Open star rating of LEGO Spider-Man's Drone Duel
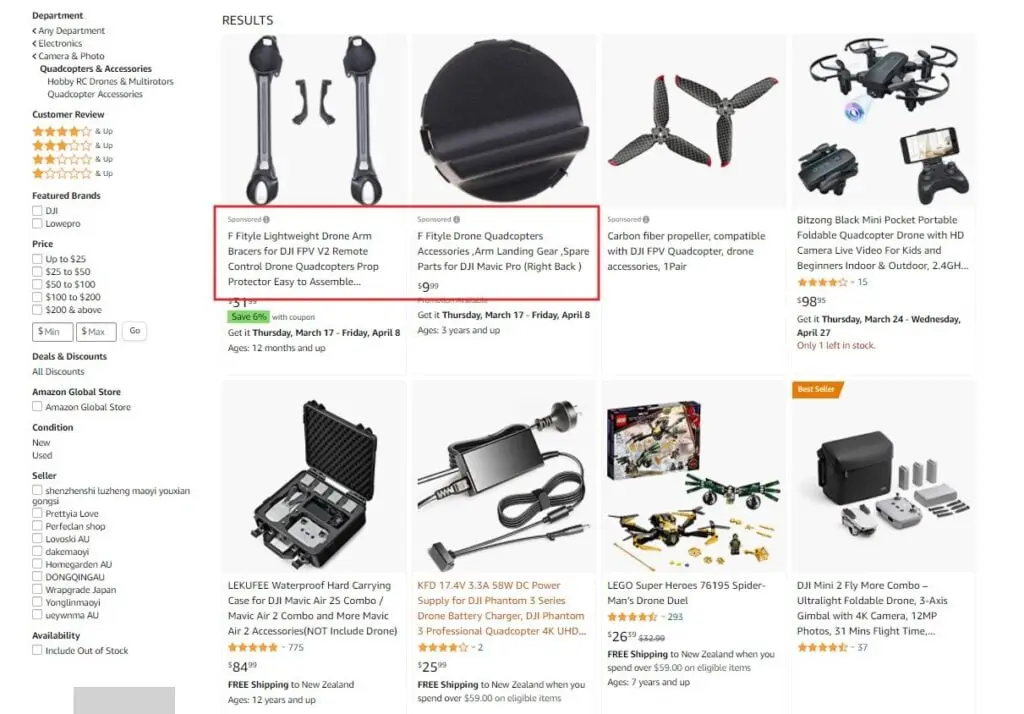1024x714 pixels. [632, 617]
